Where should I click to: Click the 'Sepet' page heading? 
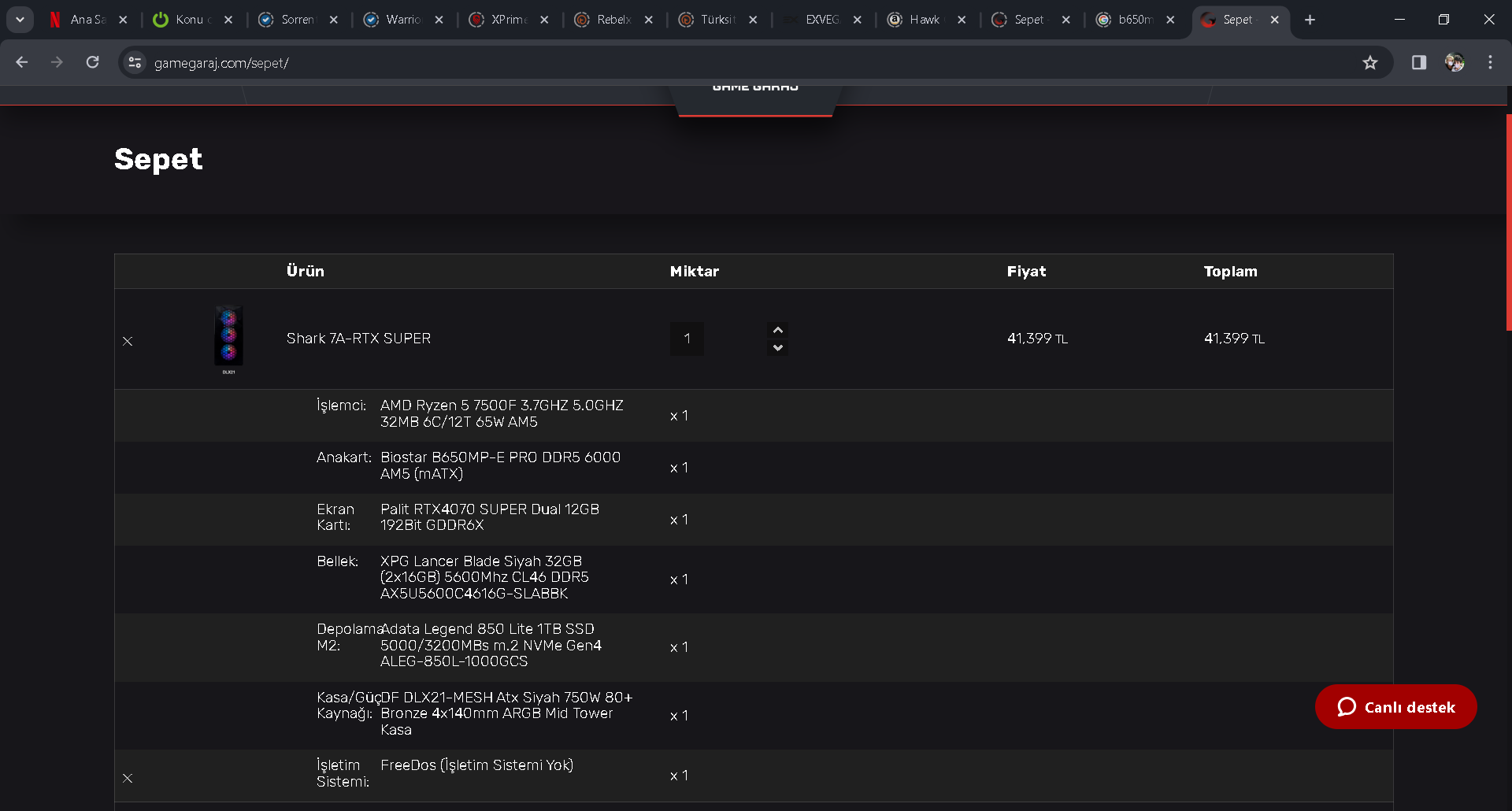coord(158,160)
